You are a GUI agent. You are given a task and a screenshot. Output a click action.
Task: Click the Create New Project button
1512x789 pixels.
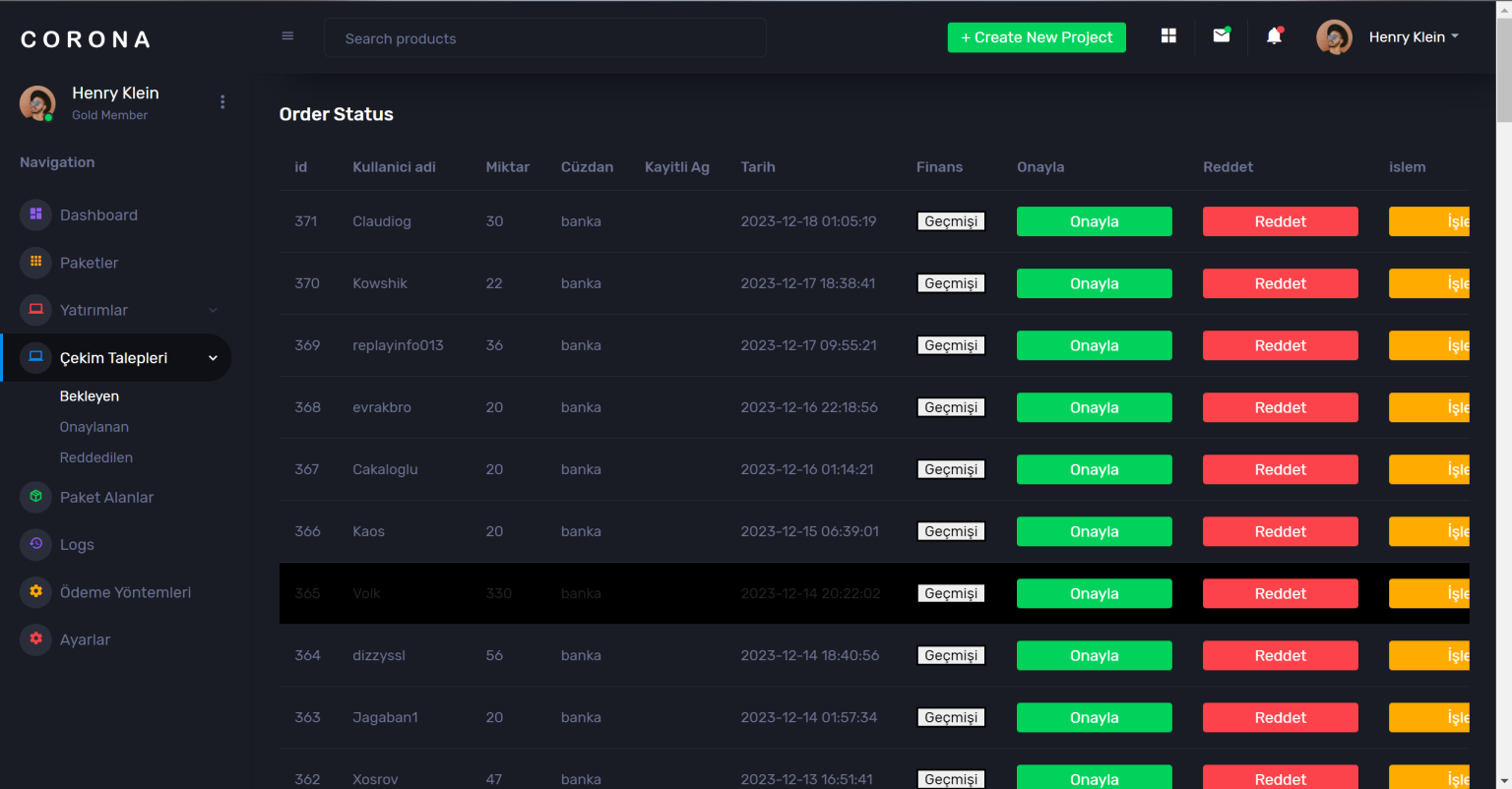[1037, 37]
